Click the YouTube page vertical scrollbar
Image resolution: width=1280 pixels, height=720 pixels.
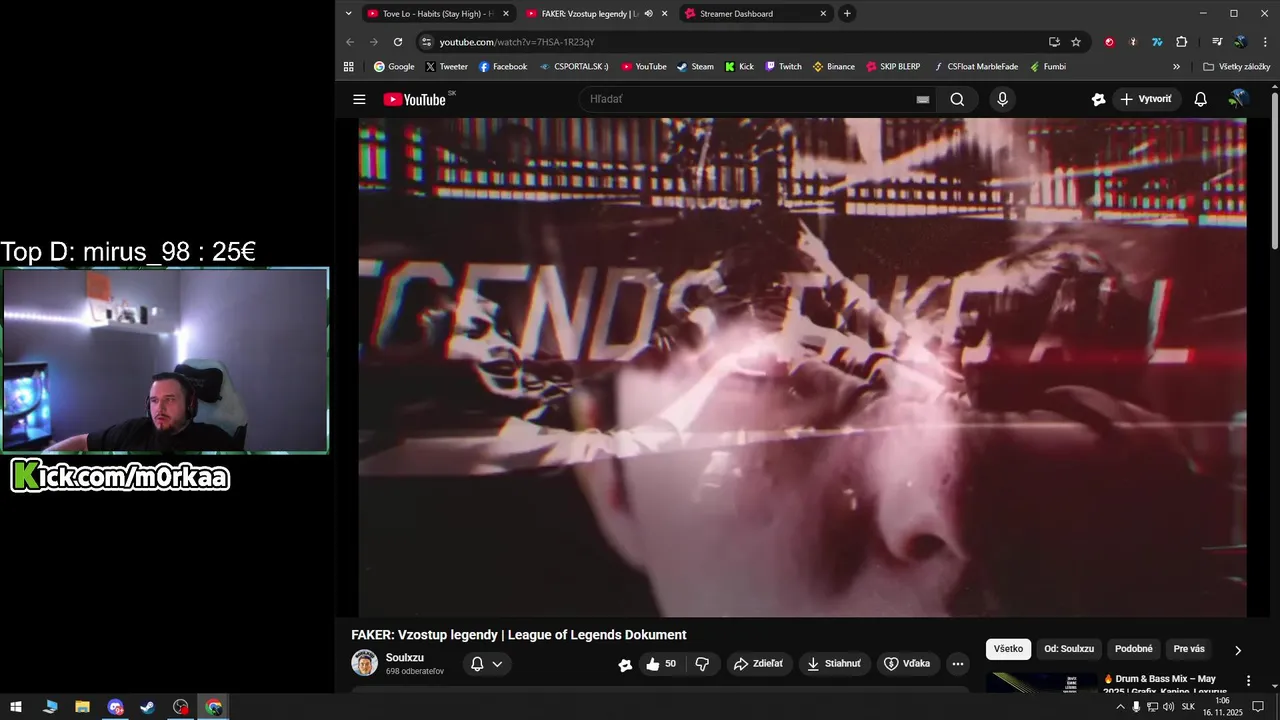1274,170
